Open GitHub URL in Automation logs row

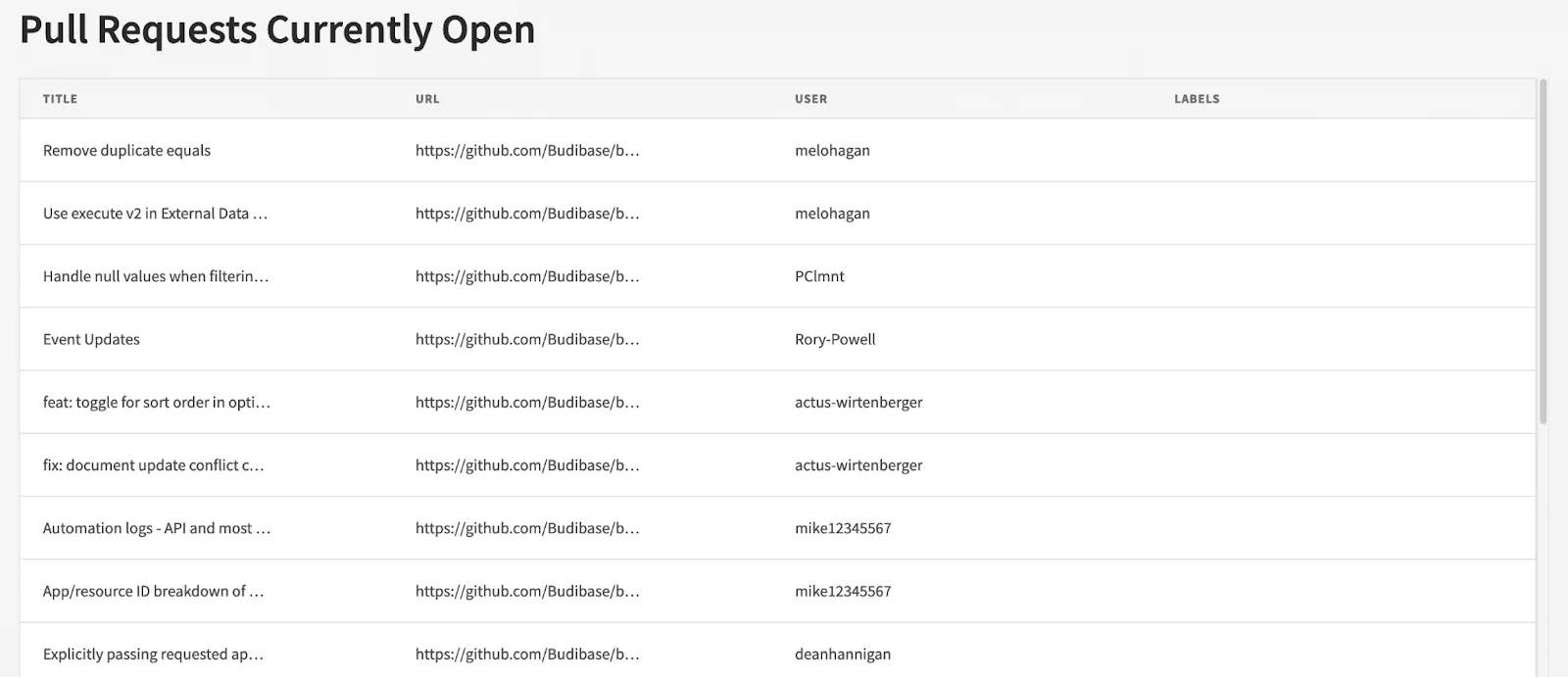(527, 528)
